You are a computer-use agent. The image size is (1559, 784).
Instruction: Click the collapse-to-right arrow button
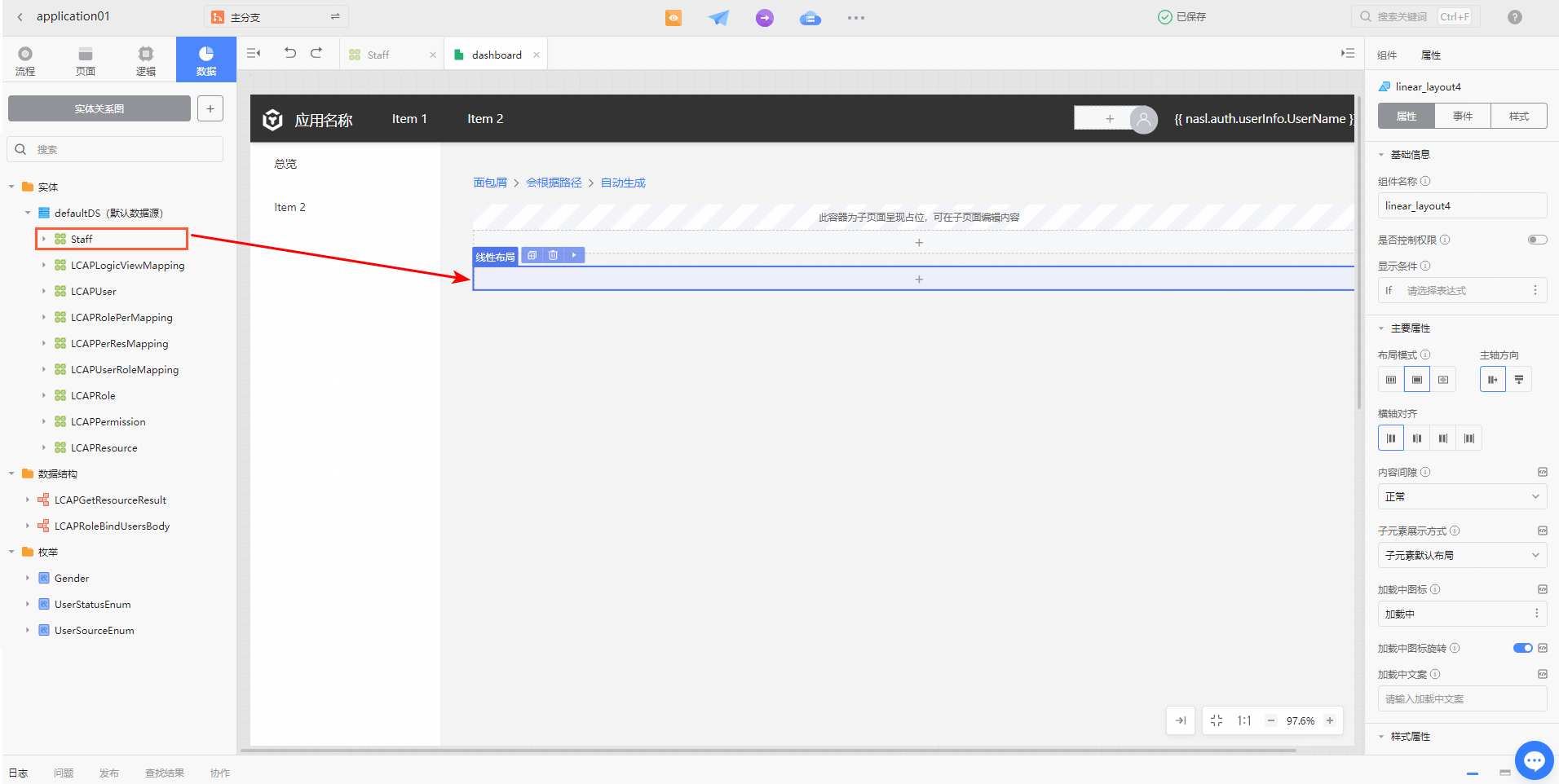tap(1181, 720)
